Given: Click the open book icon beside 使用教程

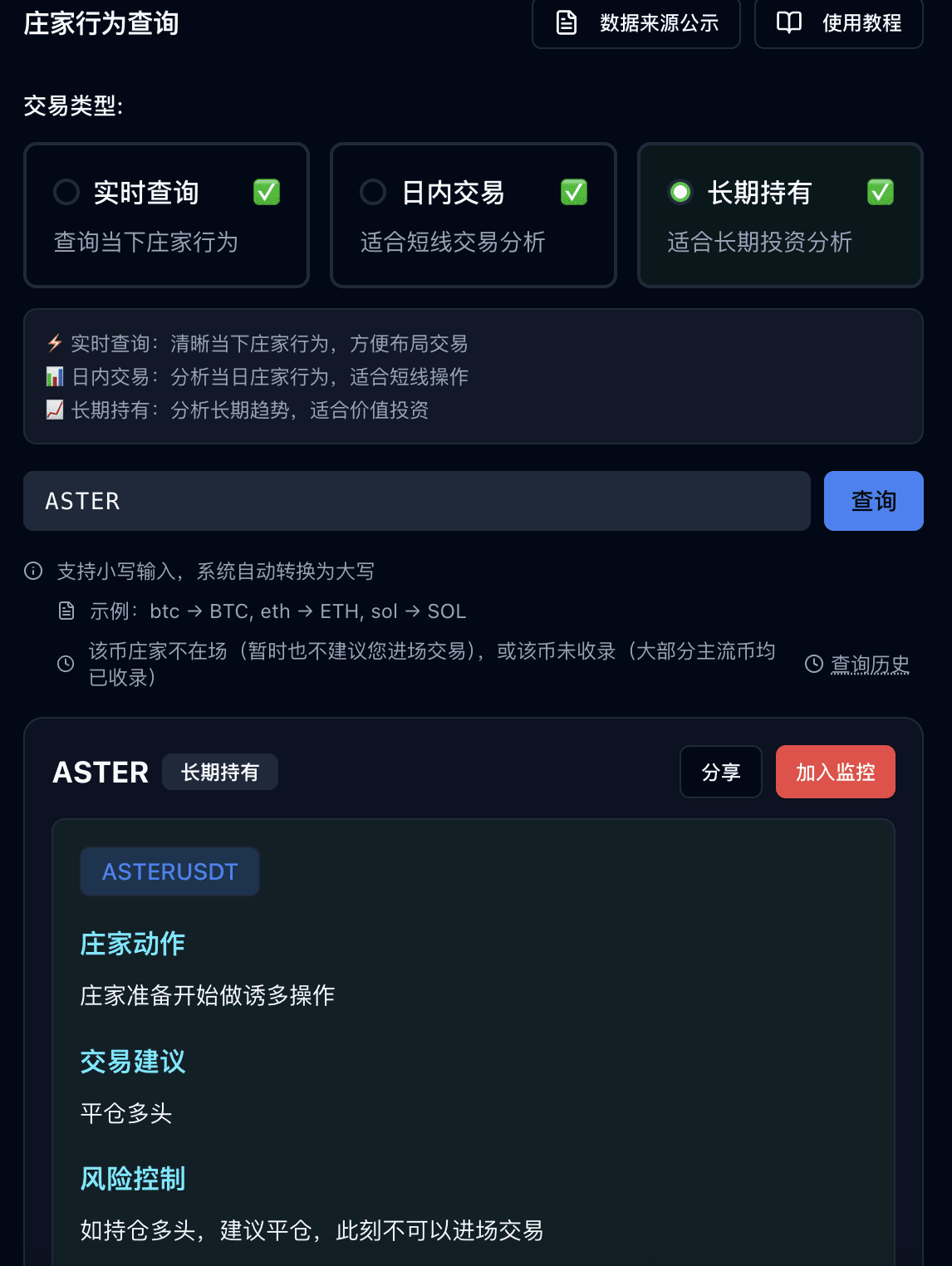Looking at the screenshot, I should pyautogui.click(x=789, y=22).
